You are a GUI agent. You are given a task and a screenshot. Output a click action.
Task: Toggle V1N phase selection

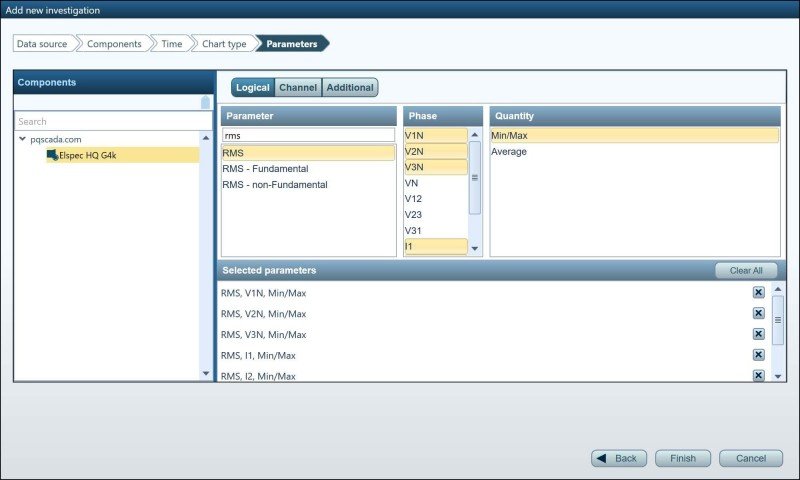coord(436,135)
